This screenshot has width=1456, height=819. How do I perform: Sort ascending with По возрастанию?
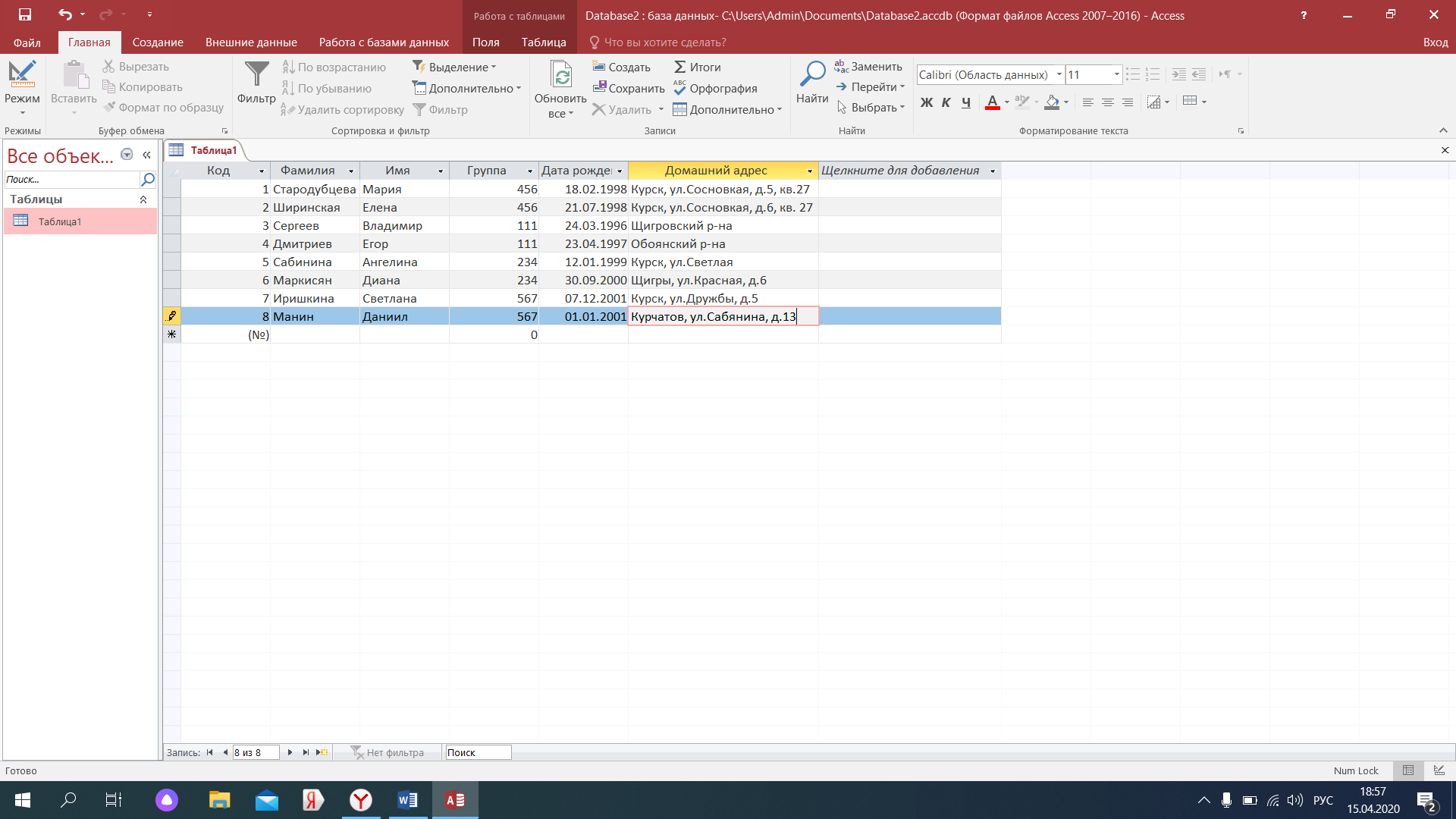[334, 67]
